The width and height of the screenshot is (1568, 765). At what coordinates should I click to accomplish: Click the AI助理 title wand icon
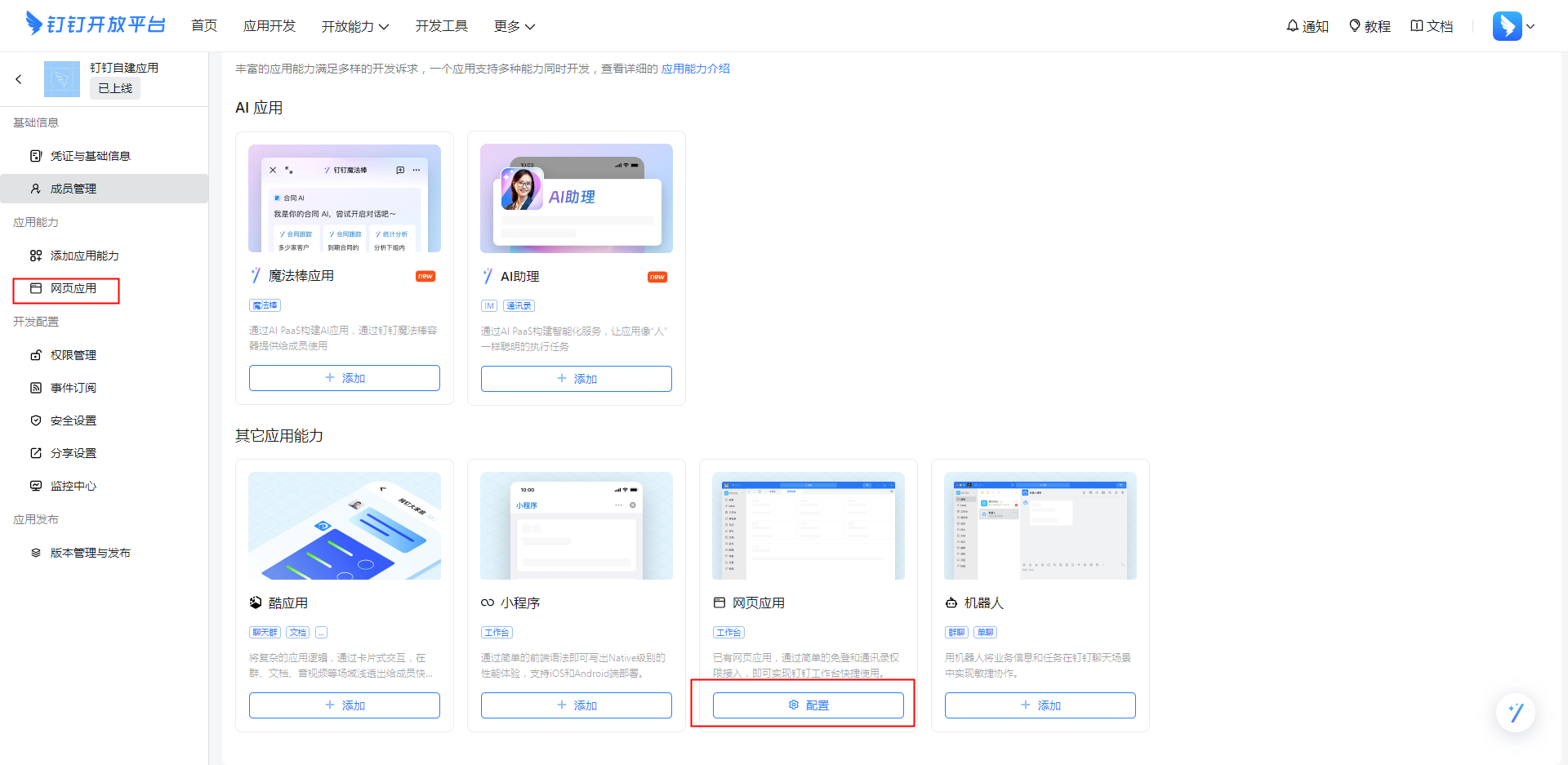click(x=488, y=277)
